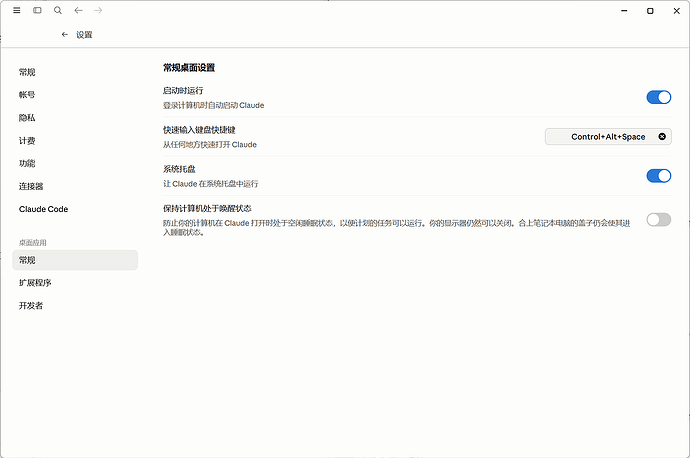The width and height of the screenshot is (690, 458).
Task: Minimize the Claude window
Action: point(624,11)
